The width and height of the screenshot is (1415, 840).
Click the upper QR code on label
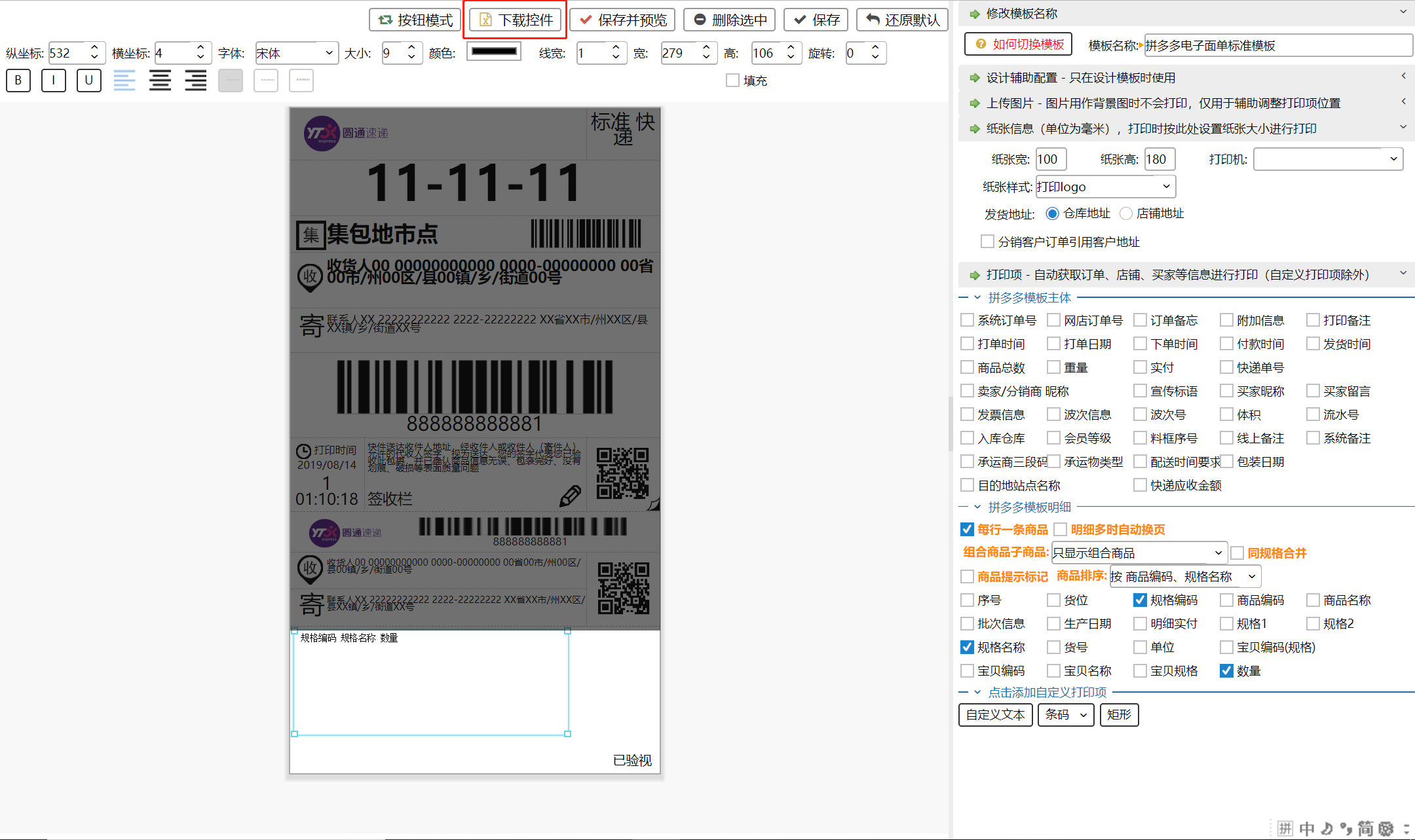622,473
